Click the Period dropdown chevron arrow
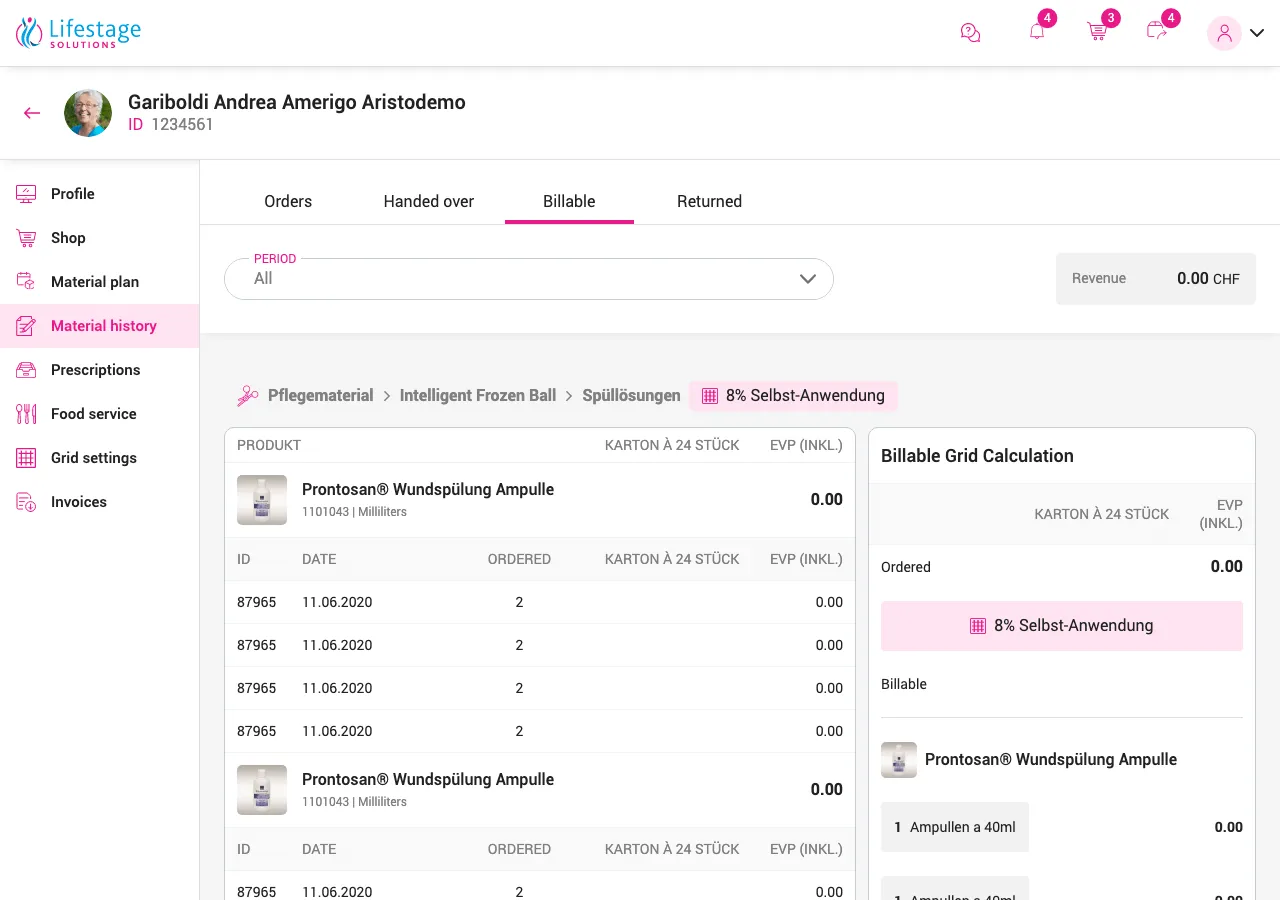The image size is (1280, 900). pos(808,279)
